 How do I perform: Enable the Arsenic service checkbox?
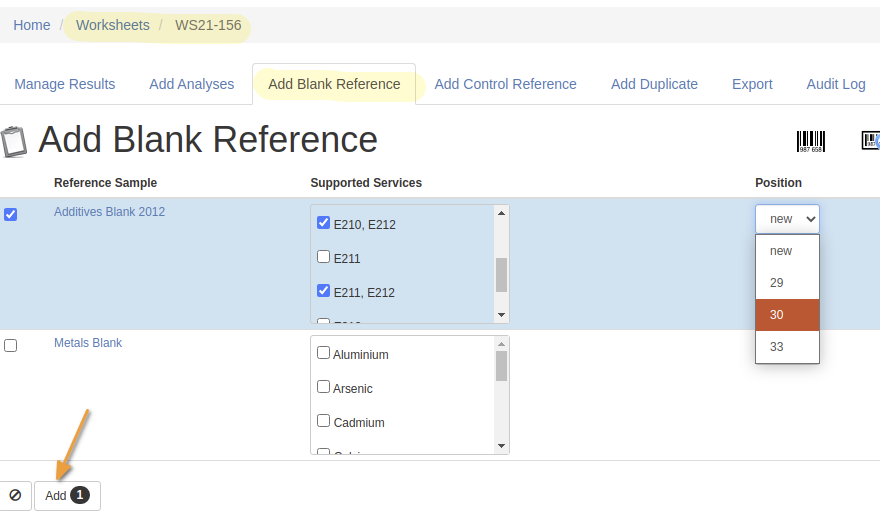click(323, 387)
